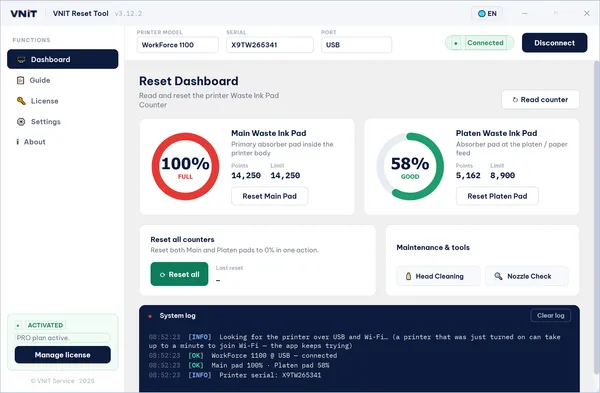
Task: Click the Read counter refresh button
Action: click(x=540, y=99)
